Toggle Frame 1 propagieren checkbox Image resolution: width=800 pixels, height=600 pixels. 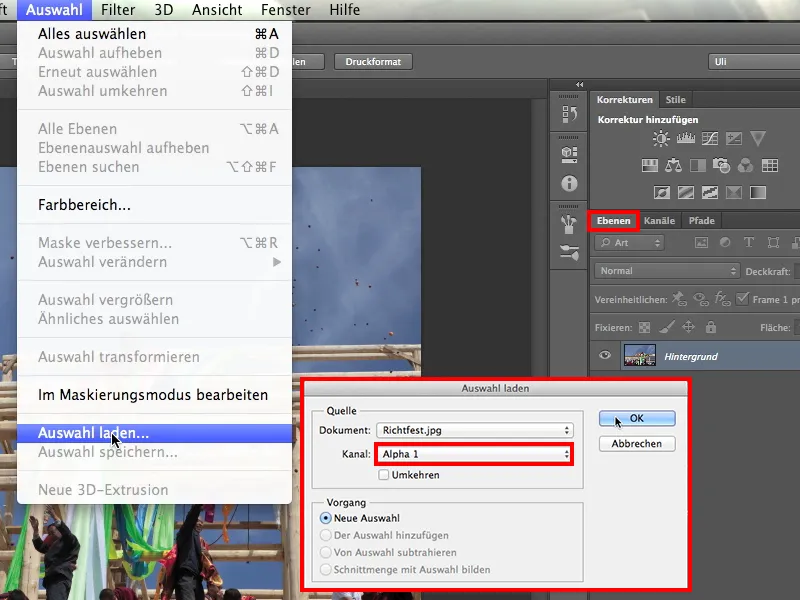(x=742, y=298)
